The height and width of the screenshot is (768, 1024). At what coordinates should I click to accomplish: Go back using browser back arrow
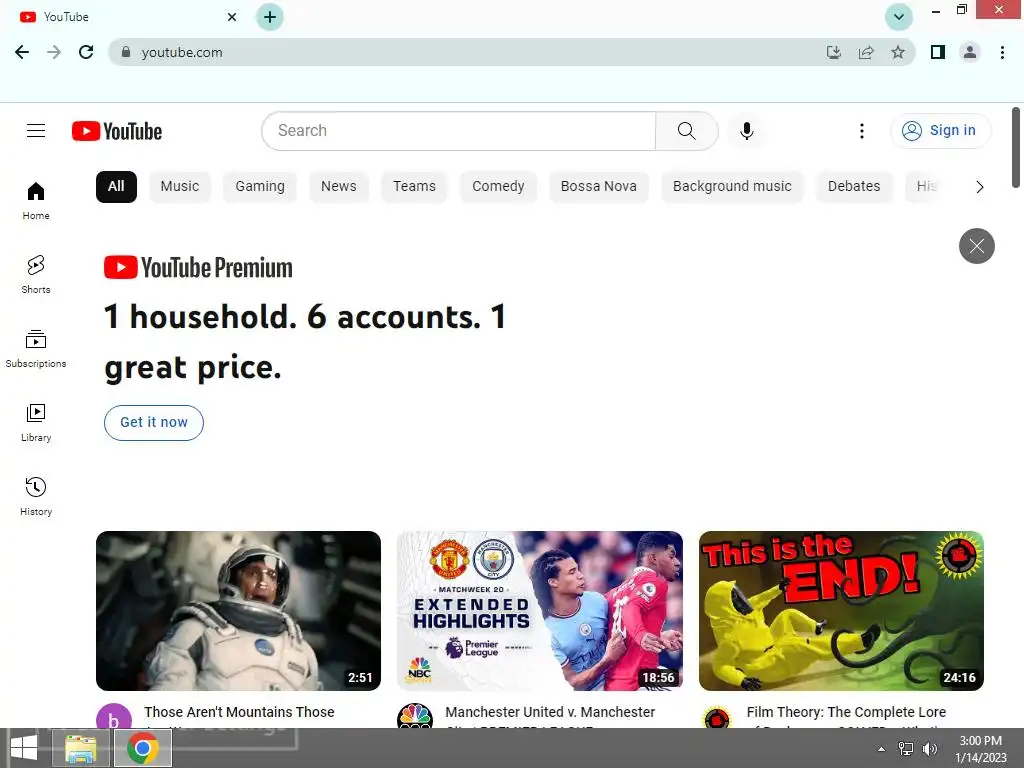point(22,52)
